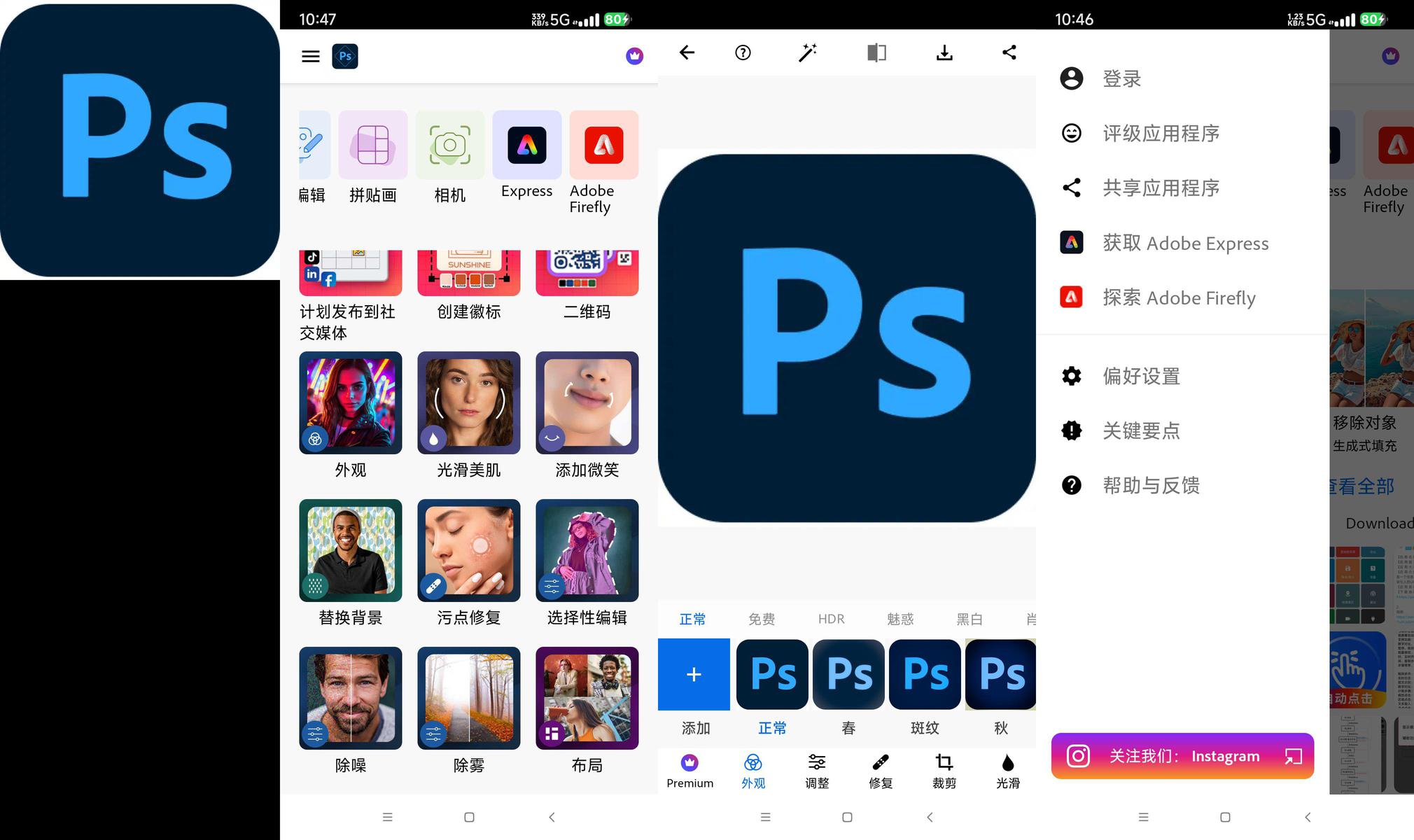Switch to the 正常 filter category tab
The image size is (1414, 840).
692,619
